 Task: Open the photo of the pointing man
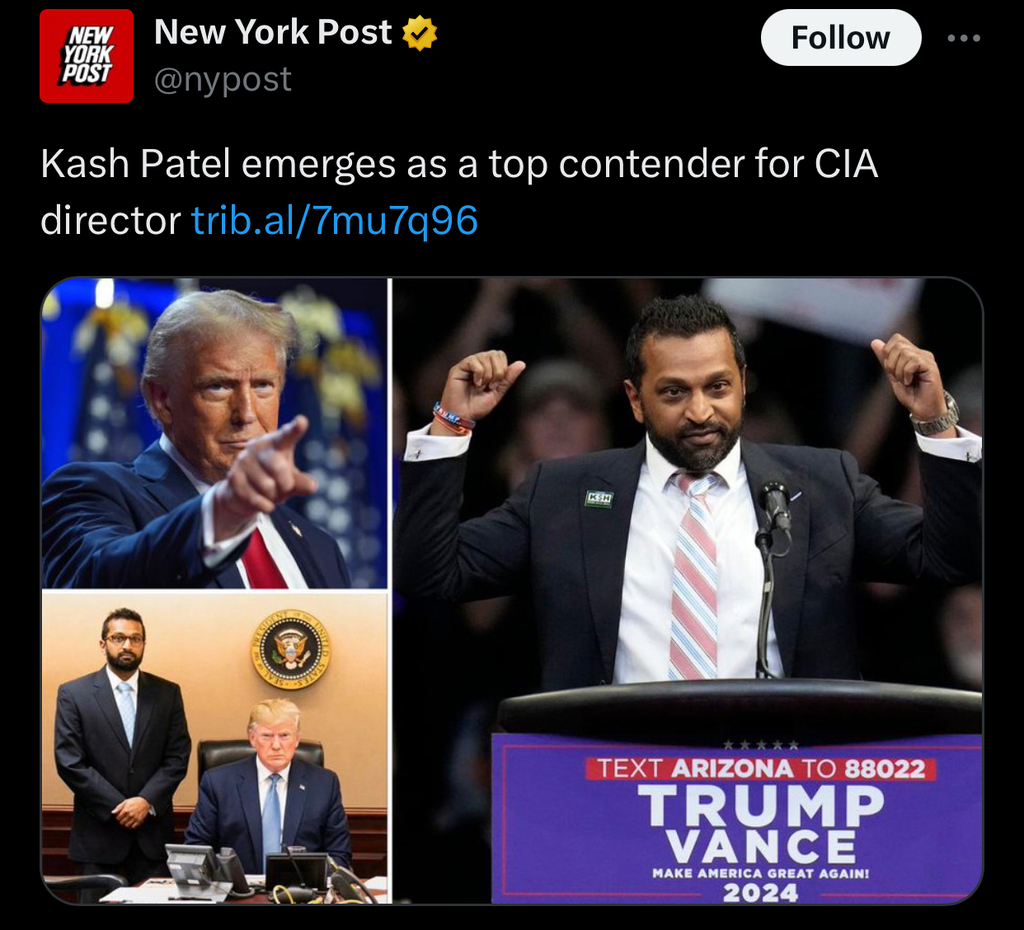[215, 433]
